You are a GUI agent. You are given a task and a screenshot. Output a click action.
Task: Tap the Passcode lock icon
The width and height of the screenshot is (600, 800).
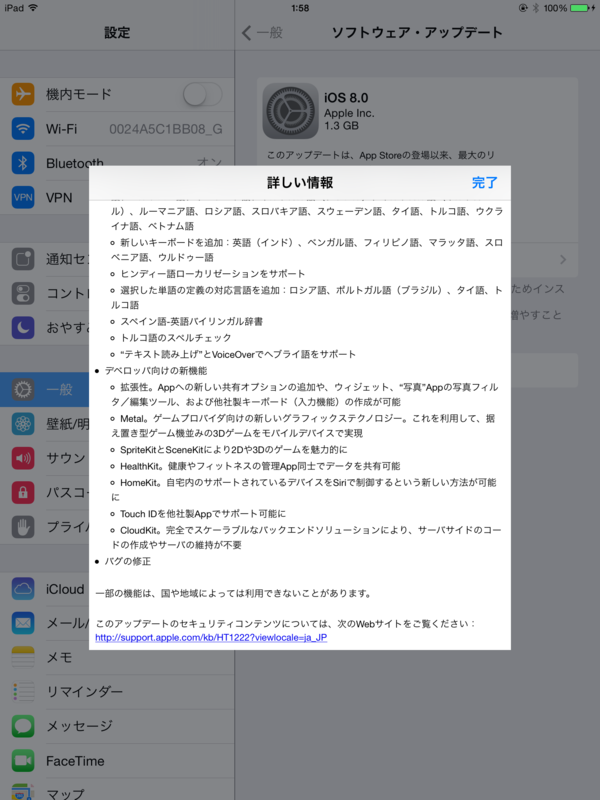(x=23, y=492)
